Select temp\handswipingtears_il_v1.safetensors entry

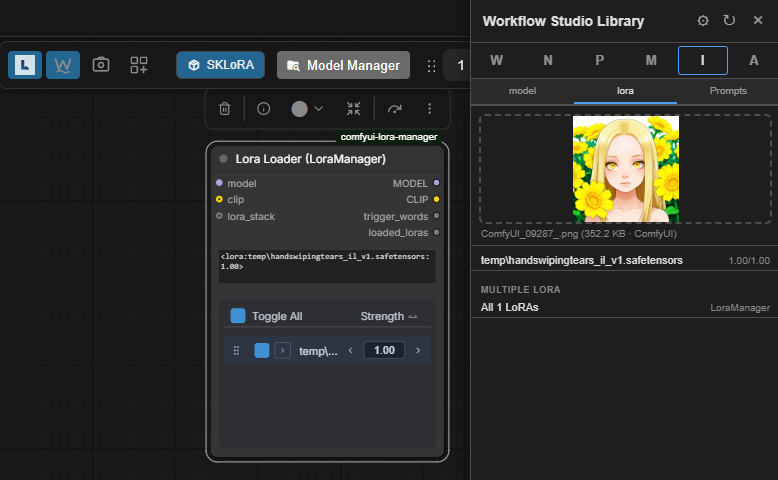[x=582, y=260]
